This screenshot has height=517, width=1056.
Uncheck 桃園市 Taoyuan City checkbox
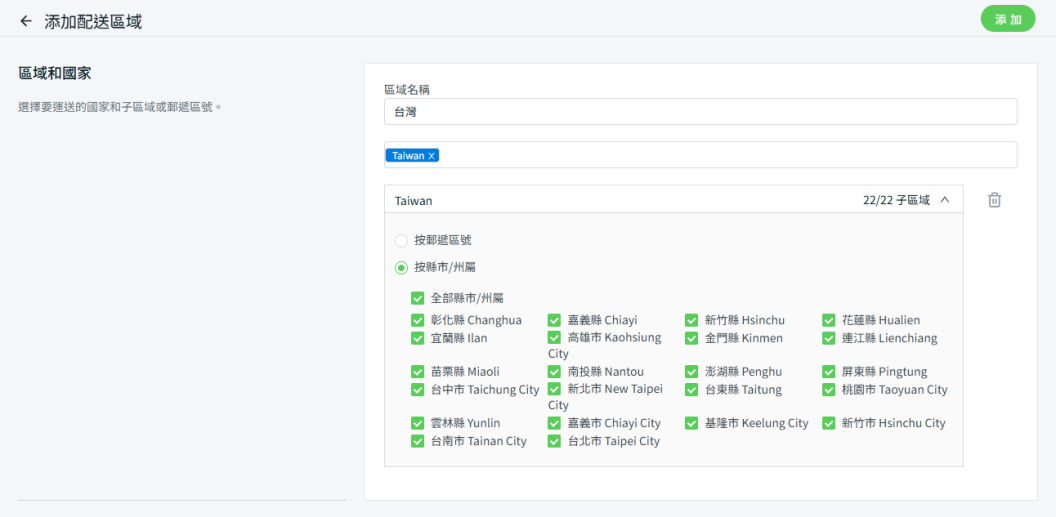point(829,390)
